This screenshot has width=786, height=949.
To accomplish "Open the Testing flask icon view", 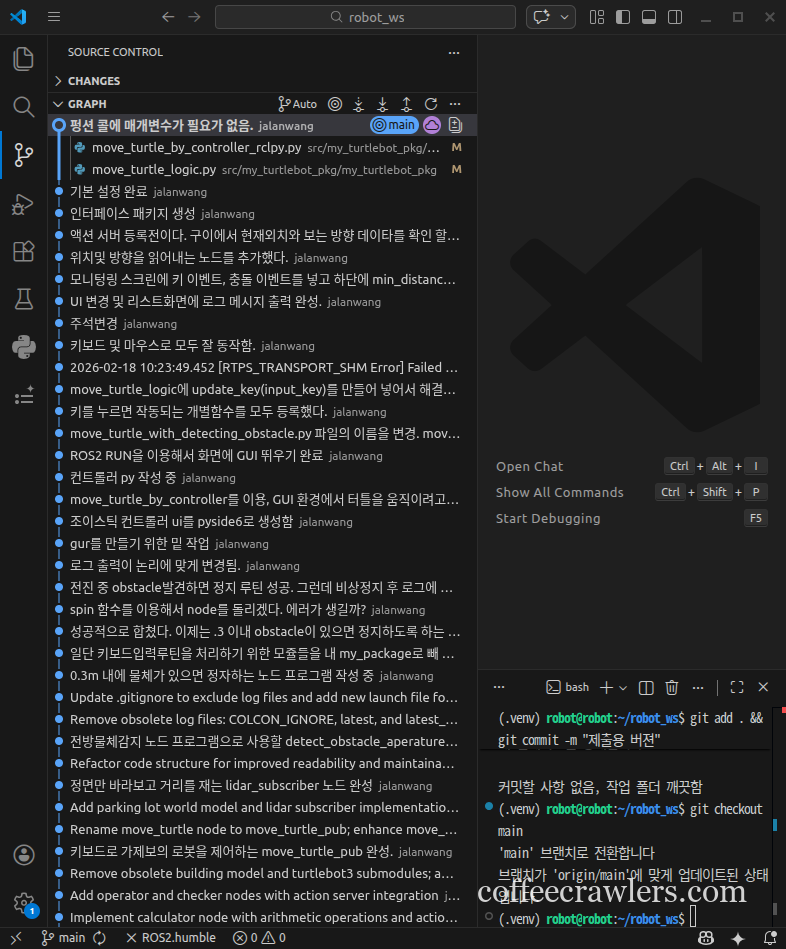I will [23, 299].
